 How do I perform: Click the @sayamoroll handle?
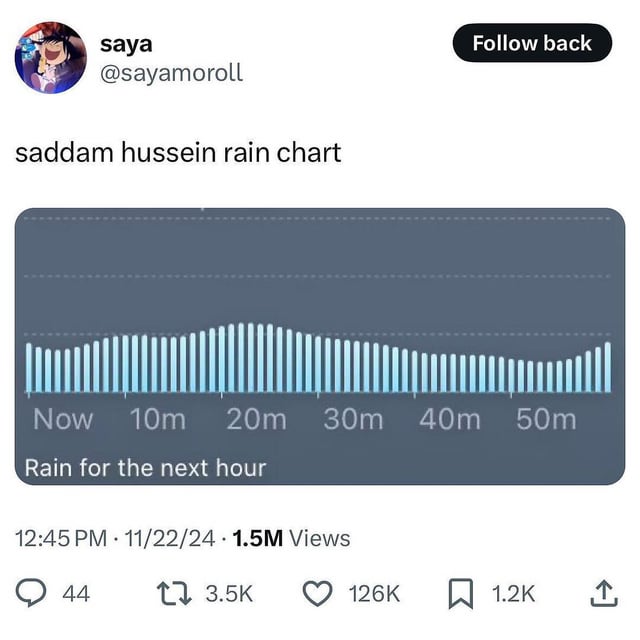tap(171, 73)
